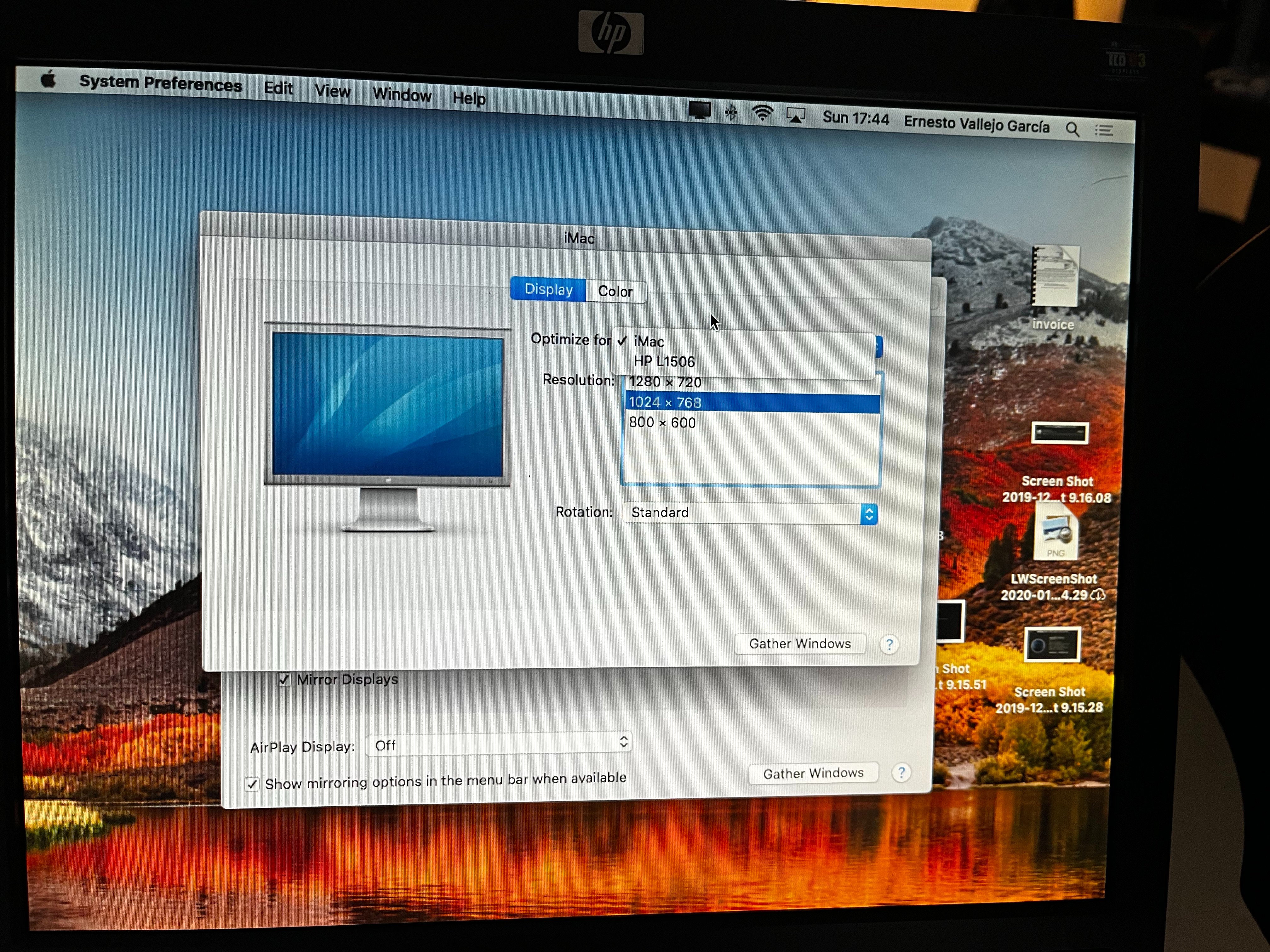Select the 1024 × 768 resolution

(x=752, y=403)
